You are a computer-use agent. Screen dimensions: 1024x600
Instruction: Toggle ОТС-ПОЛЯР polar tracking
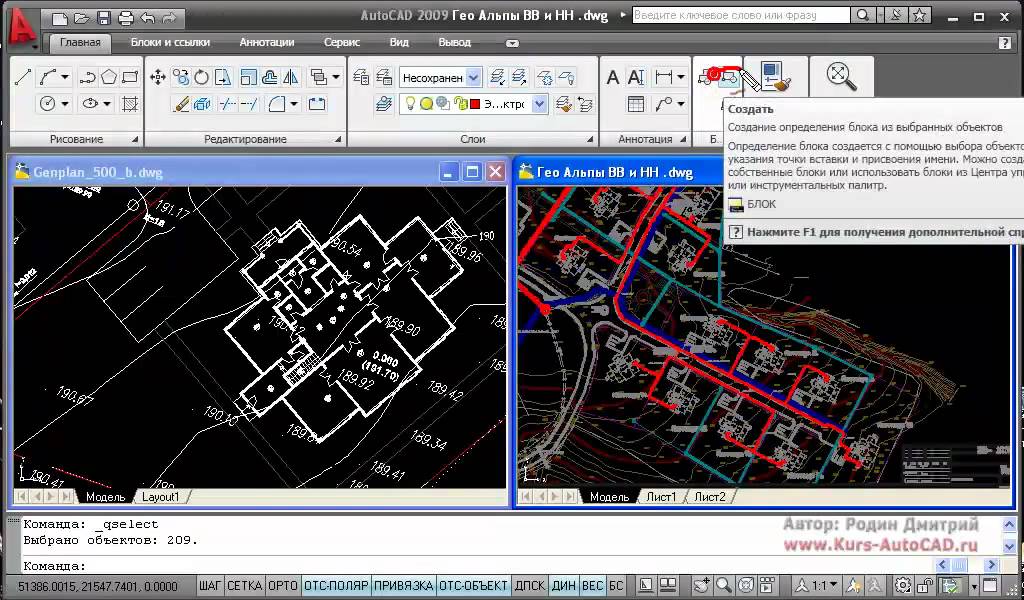(336, 586)
